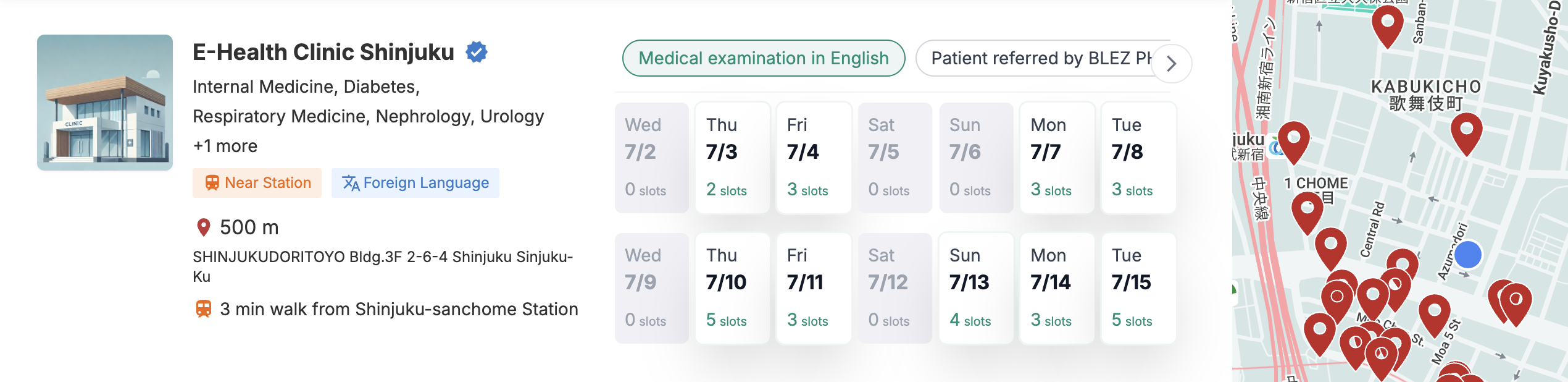This screenshot has height=382, width=1568.
Task: Pick the Sun 7/13 date with 4 slots
Action: click(x=975, y=289)
